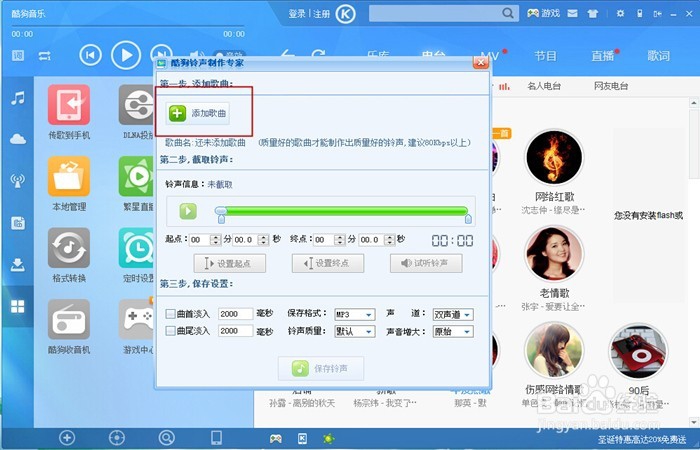Click the green plus Add Song button

(x=198, y=113)
